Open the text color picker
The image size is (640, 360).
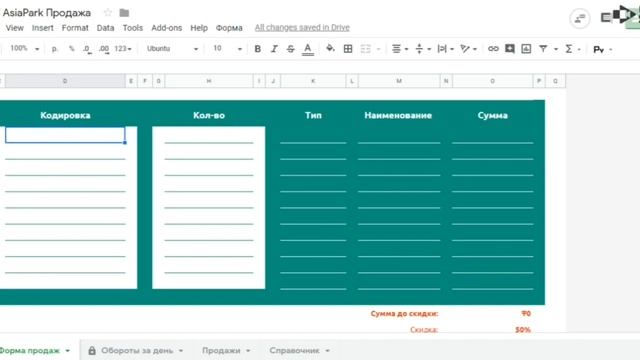[308, 49]
